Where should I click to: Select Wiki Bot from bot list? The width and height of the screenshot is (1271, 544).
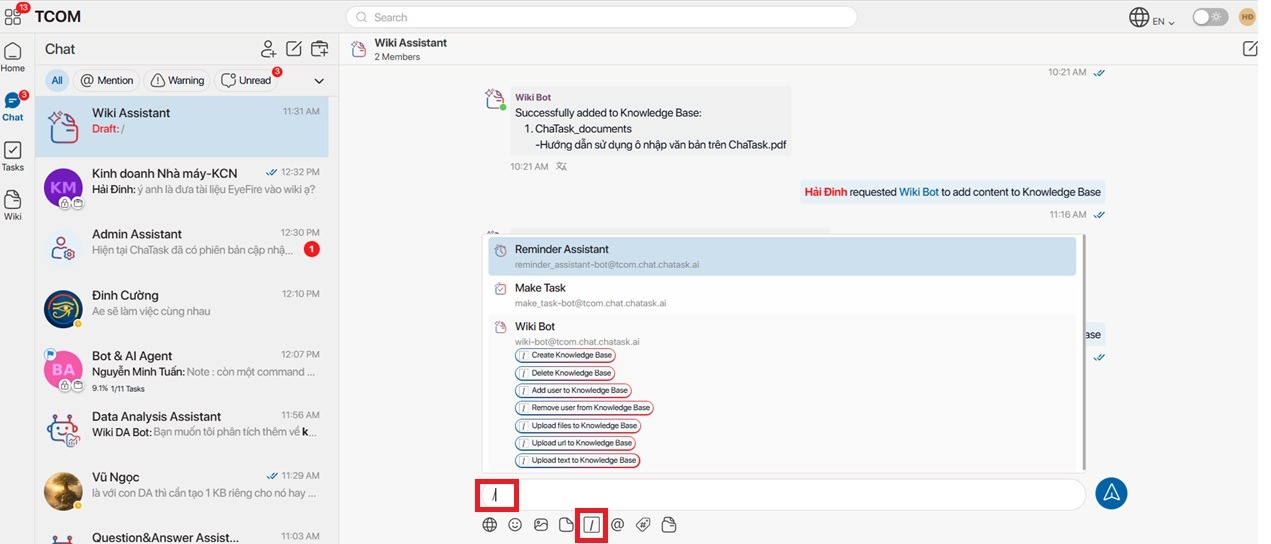(782, 333)
